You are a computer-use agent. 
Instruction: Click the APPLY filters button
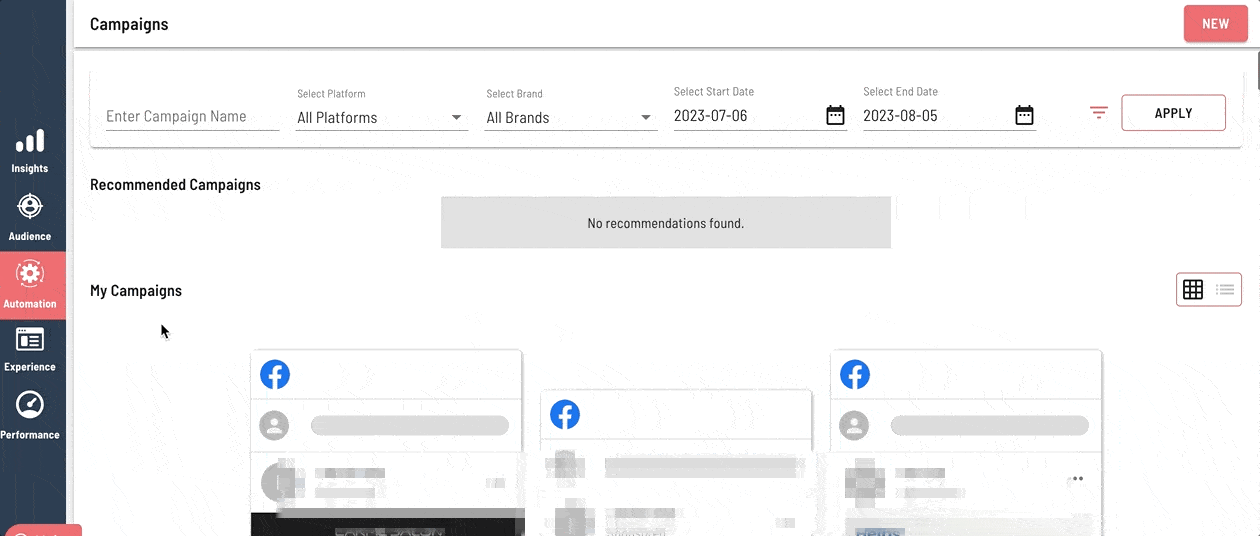(1173, 113)
